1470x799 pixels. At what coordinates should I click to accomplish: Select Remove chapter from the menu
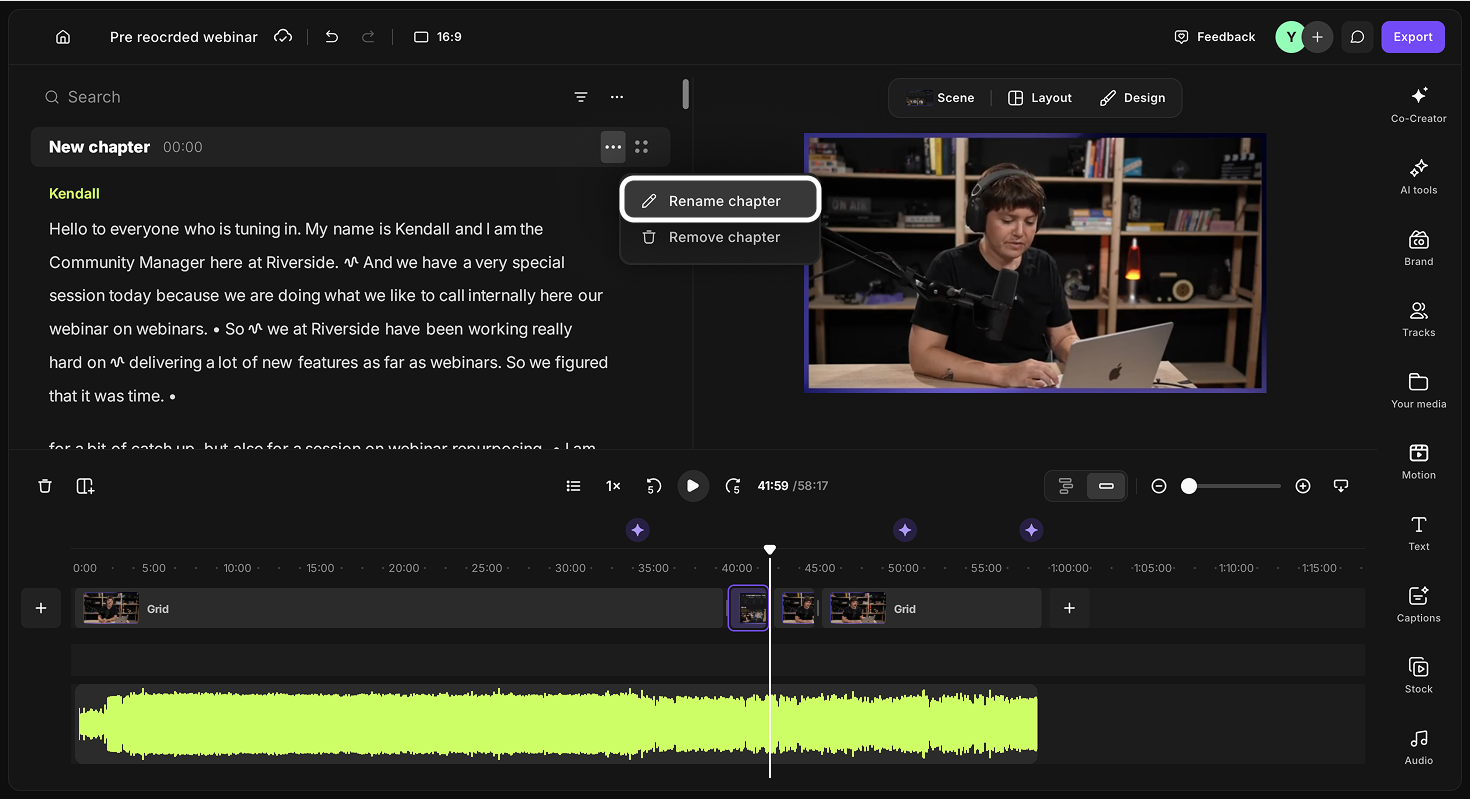click(720, 237)
